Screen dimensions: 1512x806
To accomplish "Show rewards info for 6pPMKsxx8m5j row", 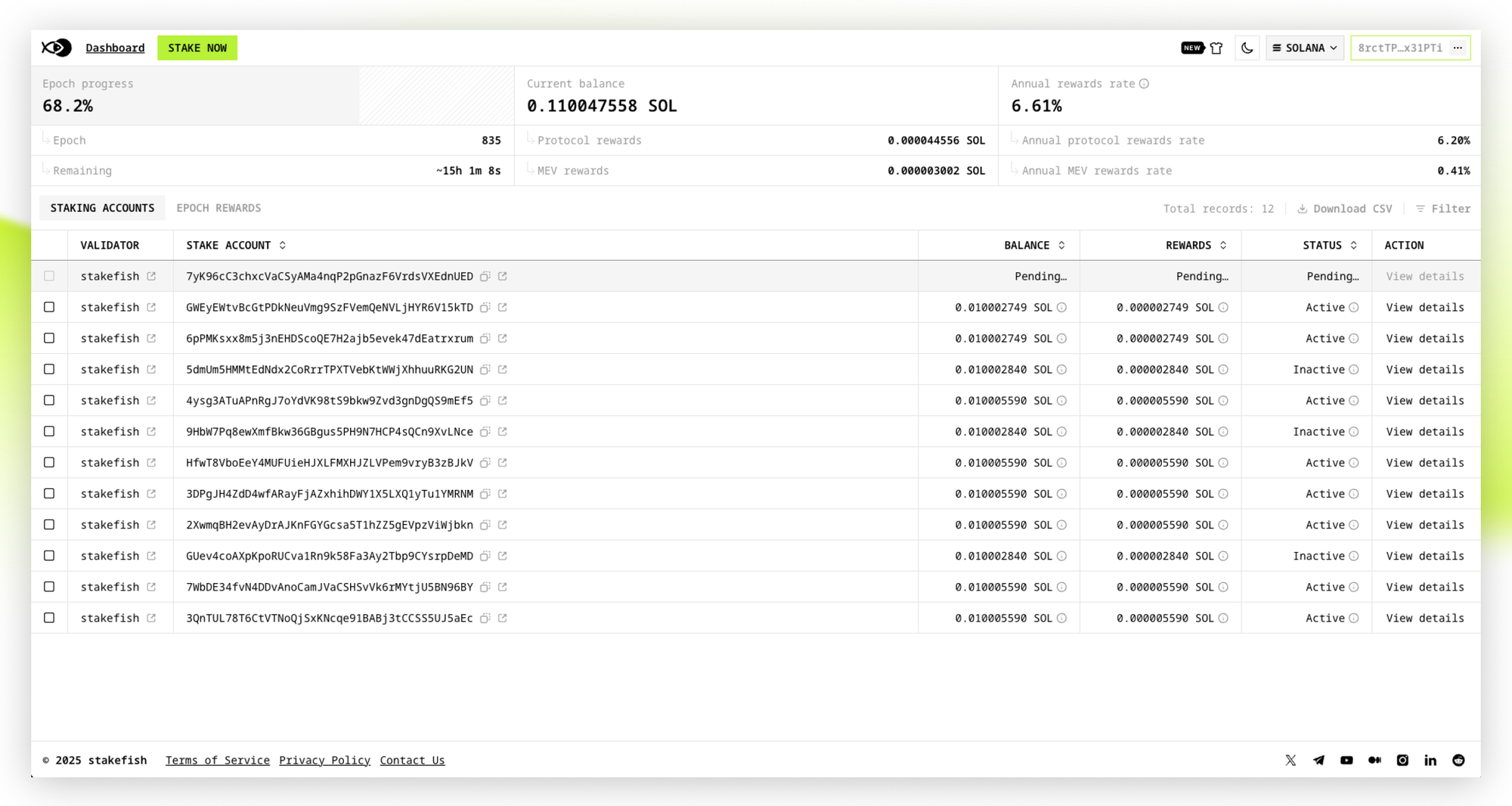I will pyautogui.click(x=1223, y=339).
